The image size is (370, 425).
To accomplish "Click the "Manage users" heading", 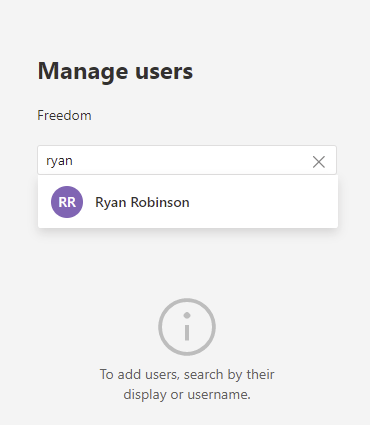I will (x=115, y=71).
